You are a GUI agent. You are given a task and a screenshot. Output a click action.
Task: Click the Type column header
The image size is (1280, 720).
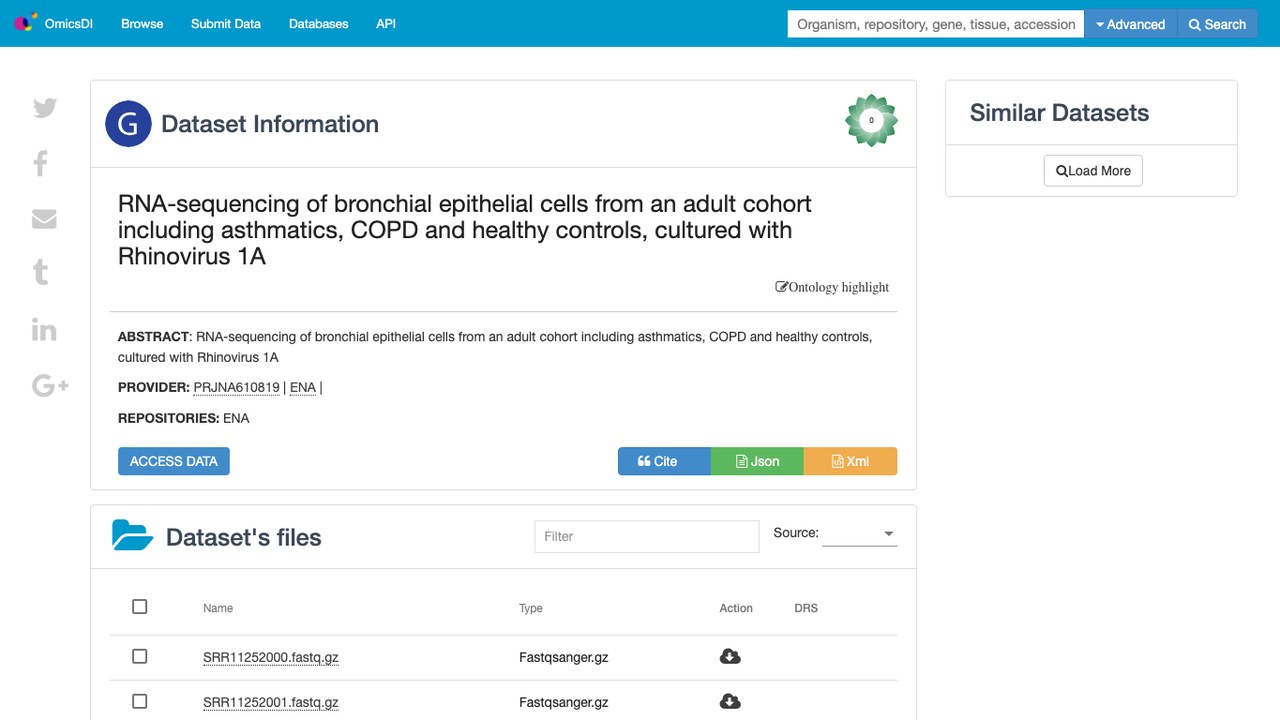pos(531,608)
